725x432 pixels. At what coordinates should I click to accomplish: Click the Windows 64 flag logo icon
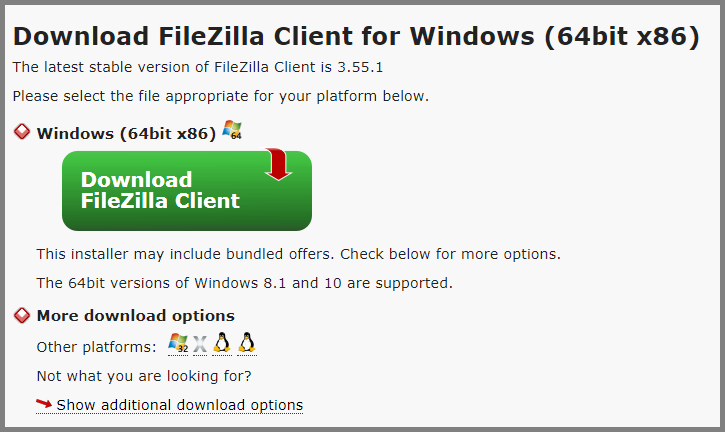[232, 130]
